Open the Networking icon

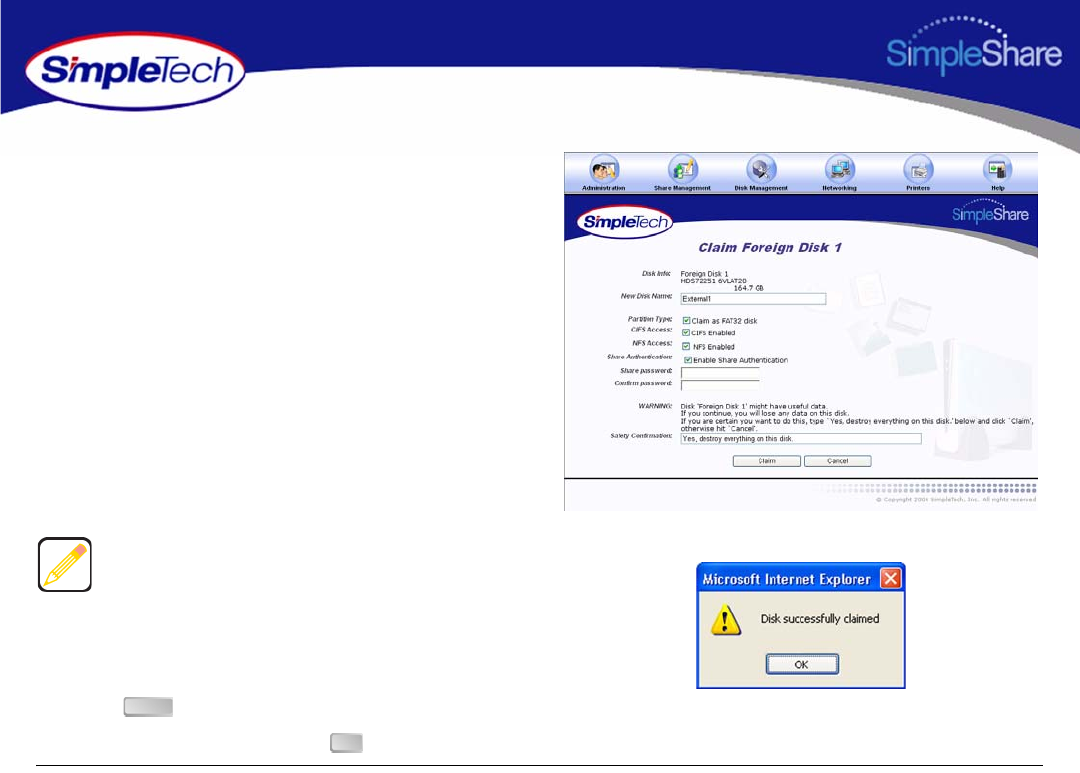(840, 169)
